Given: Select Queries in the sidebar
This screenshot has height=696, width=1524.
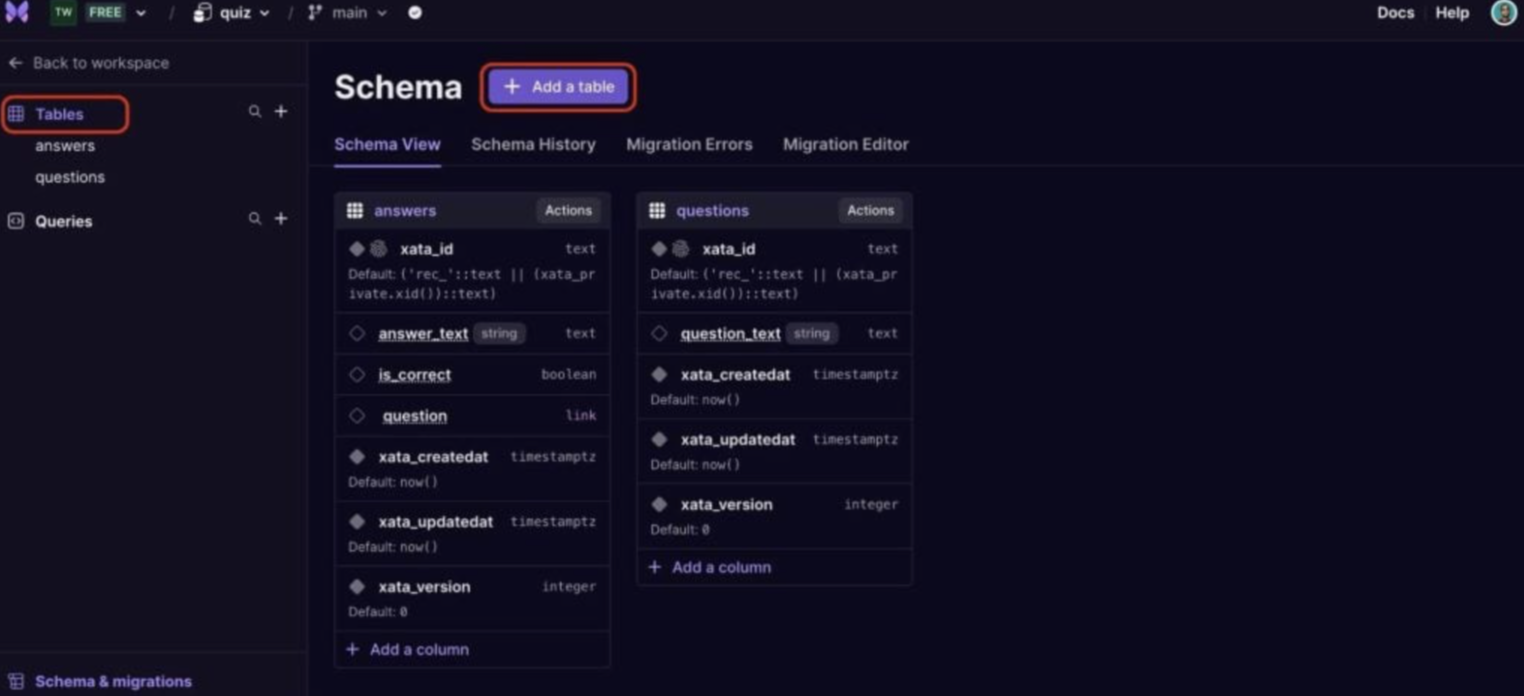Looking at the screenshot, I should pos(64,221).
